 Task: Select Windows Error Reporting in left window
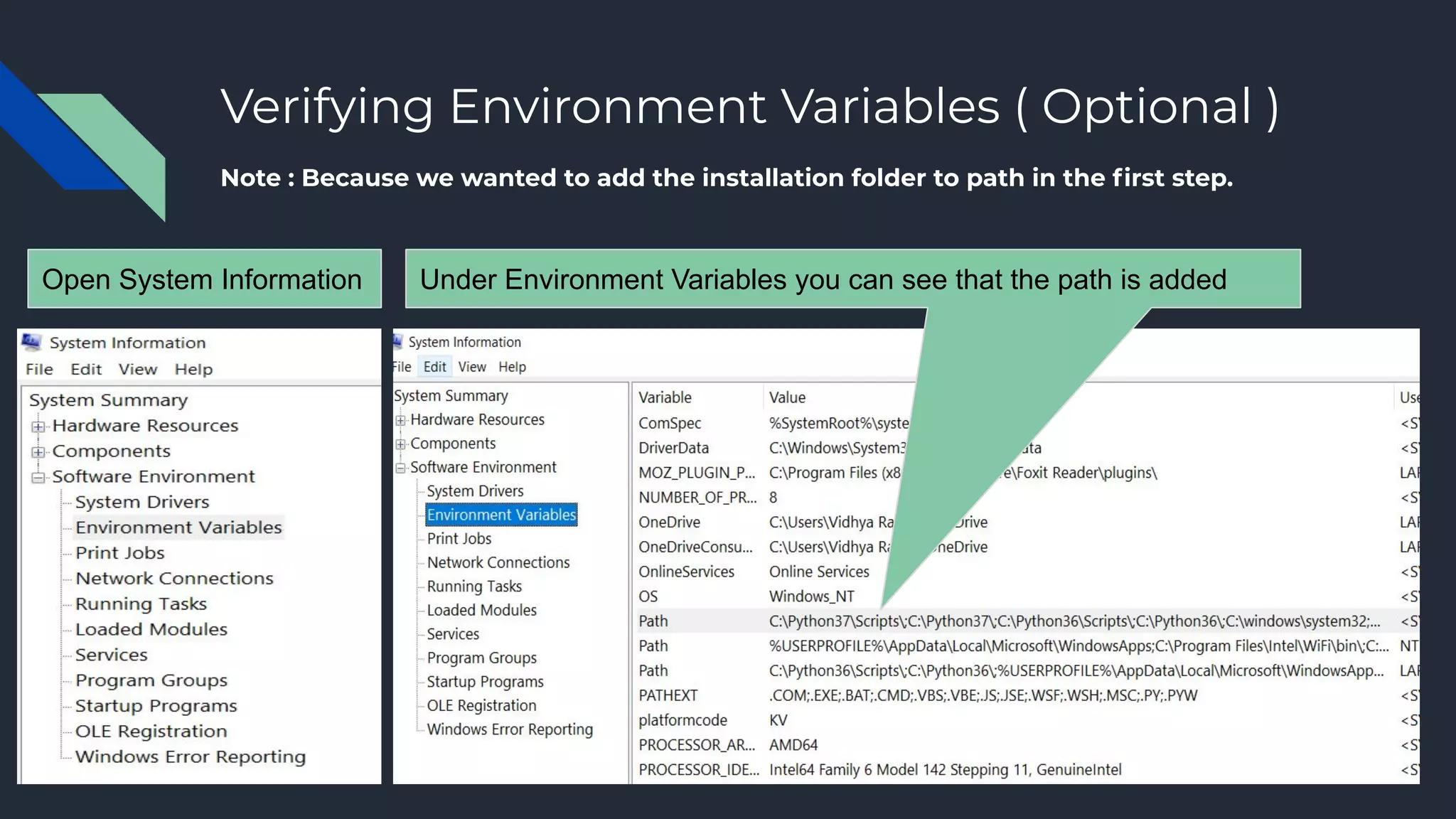(191, 757)
